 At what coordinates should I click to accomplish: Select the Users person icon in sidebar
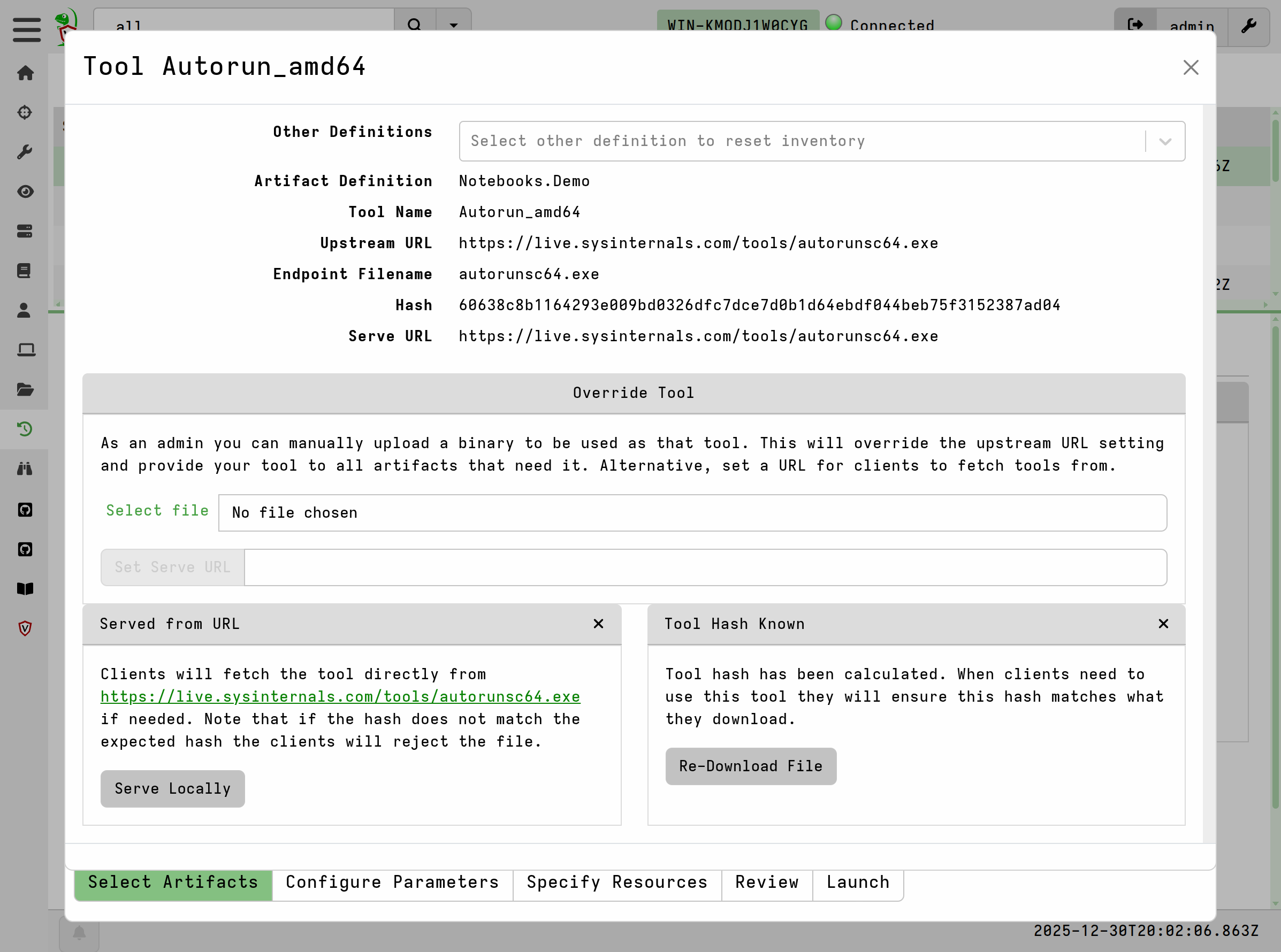(x=25, y=310)
